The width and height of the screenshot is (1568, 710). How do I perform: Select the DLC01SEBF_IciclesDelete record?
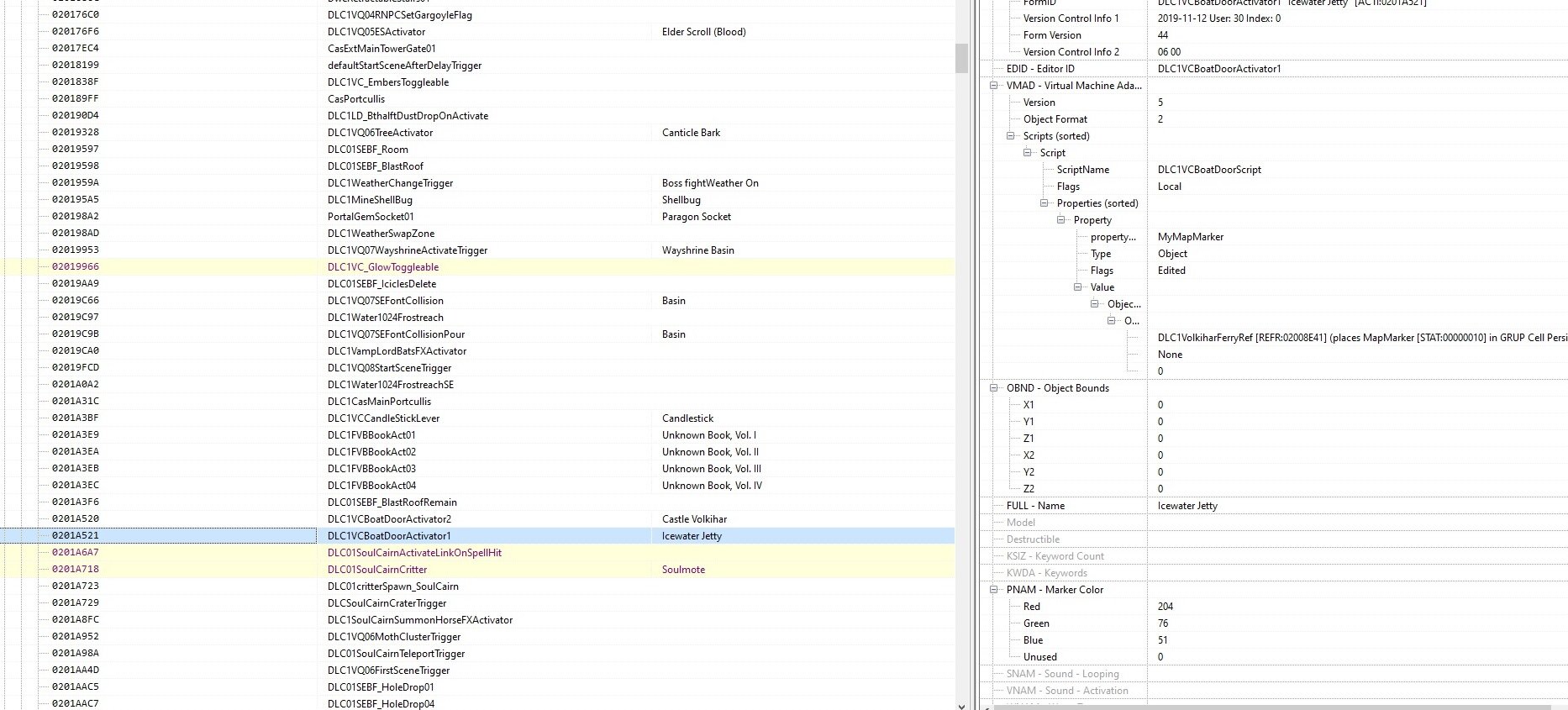[477, 284]
